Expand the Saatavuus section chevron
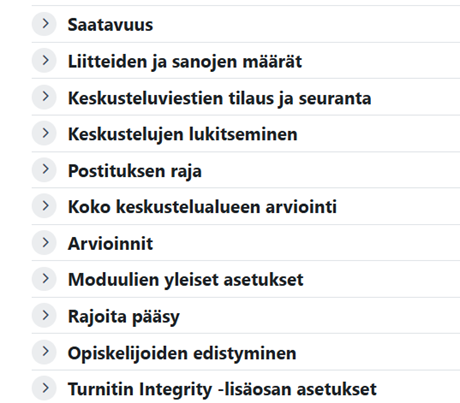460x403 pixels. [44, 24]
